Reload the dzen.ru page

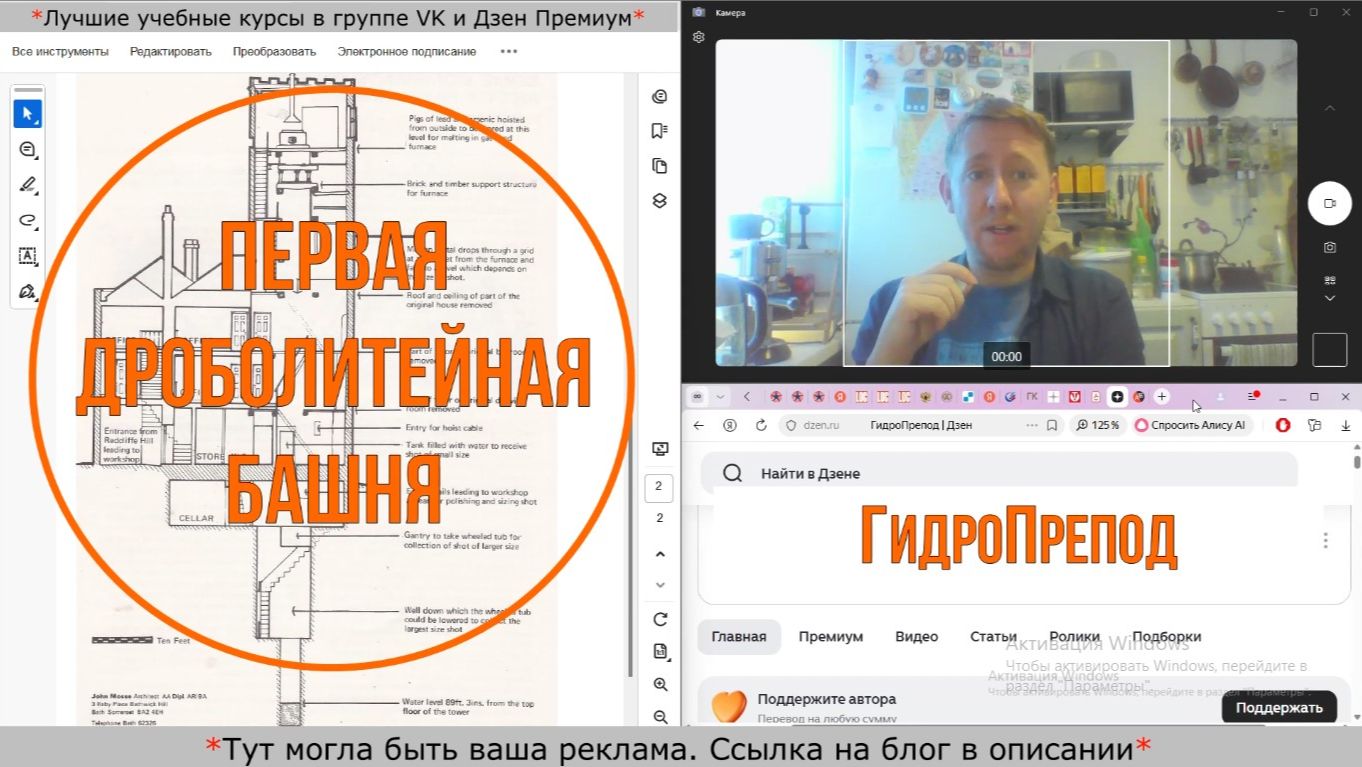tap(761, 425)
